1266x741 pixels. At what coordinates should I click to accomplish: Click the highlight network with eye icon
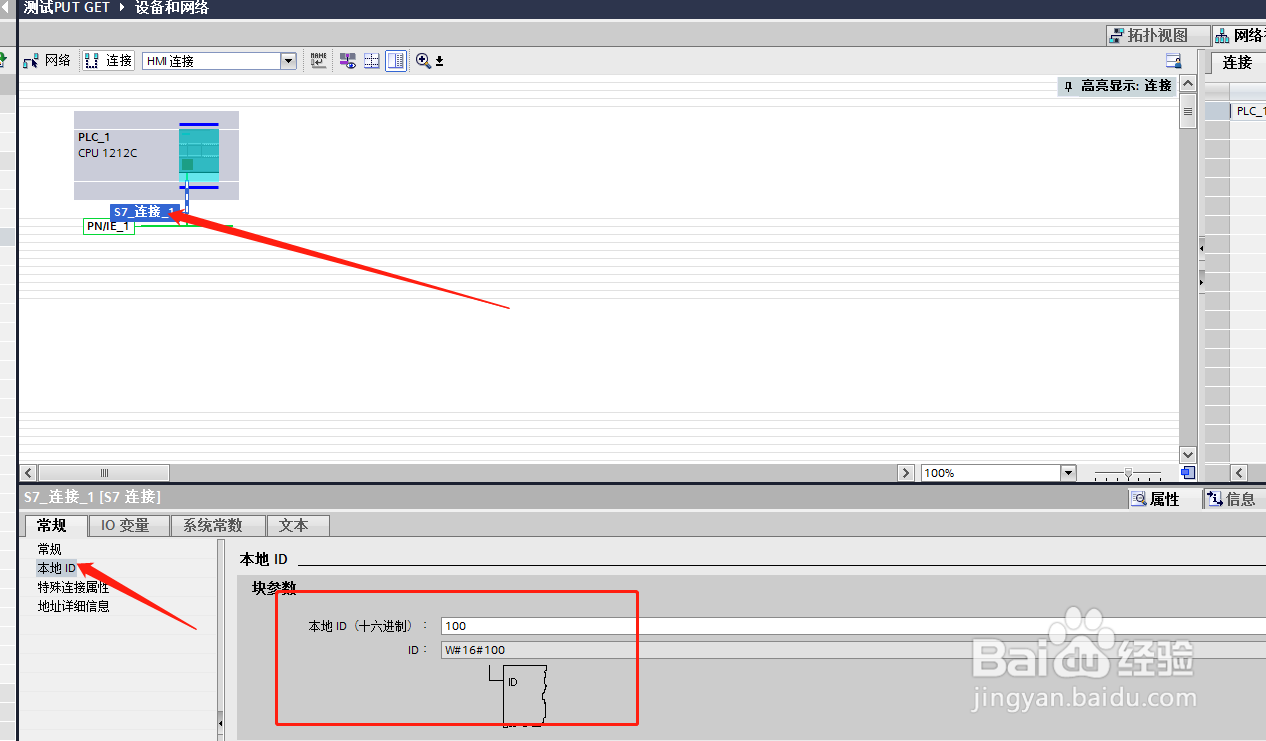click(347, 61)
